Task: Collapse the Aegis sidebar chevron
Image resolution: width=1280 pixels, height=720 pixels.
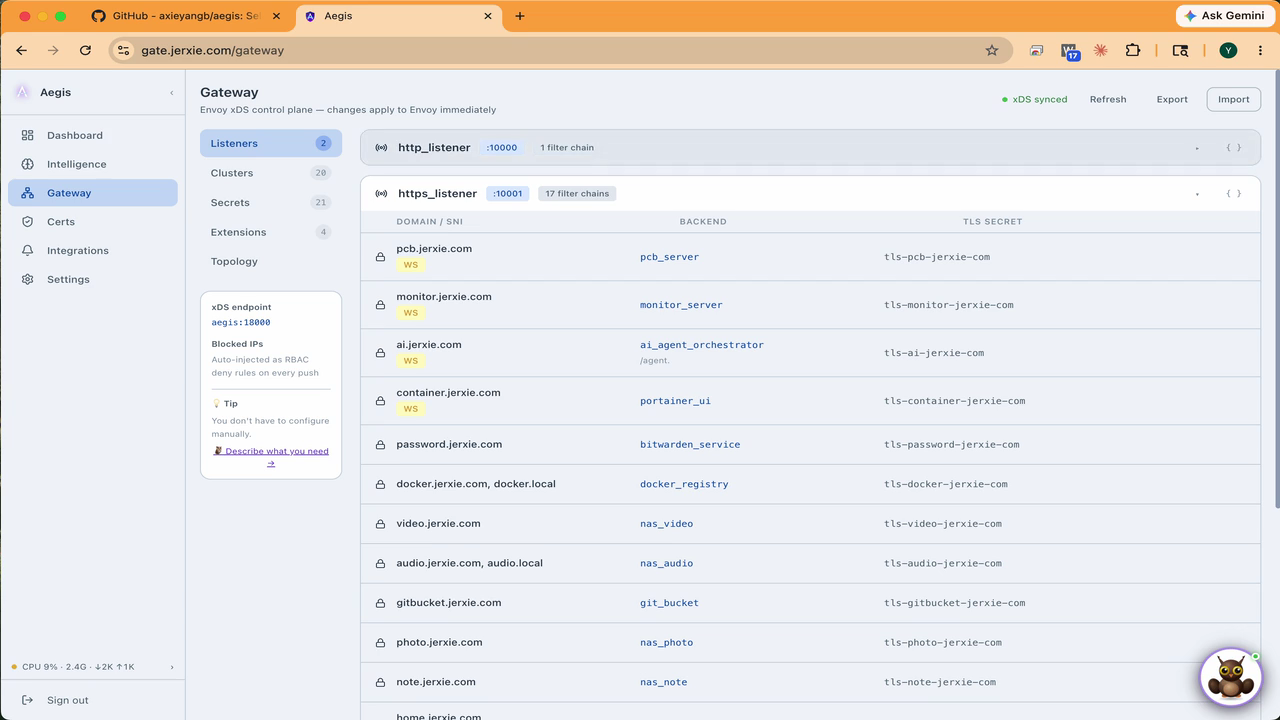Action: [x=171, y=93]
